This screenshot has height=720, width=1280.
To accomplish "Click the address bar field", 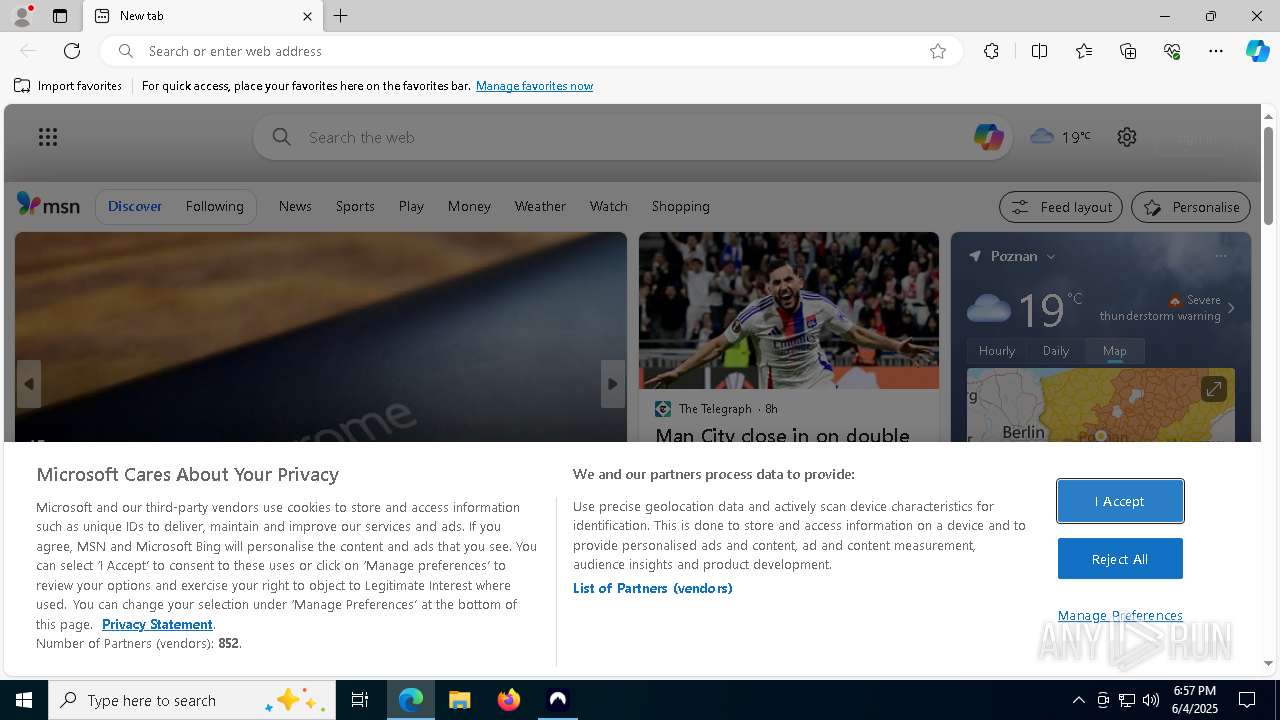I will [x=530, y=51].
